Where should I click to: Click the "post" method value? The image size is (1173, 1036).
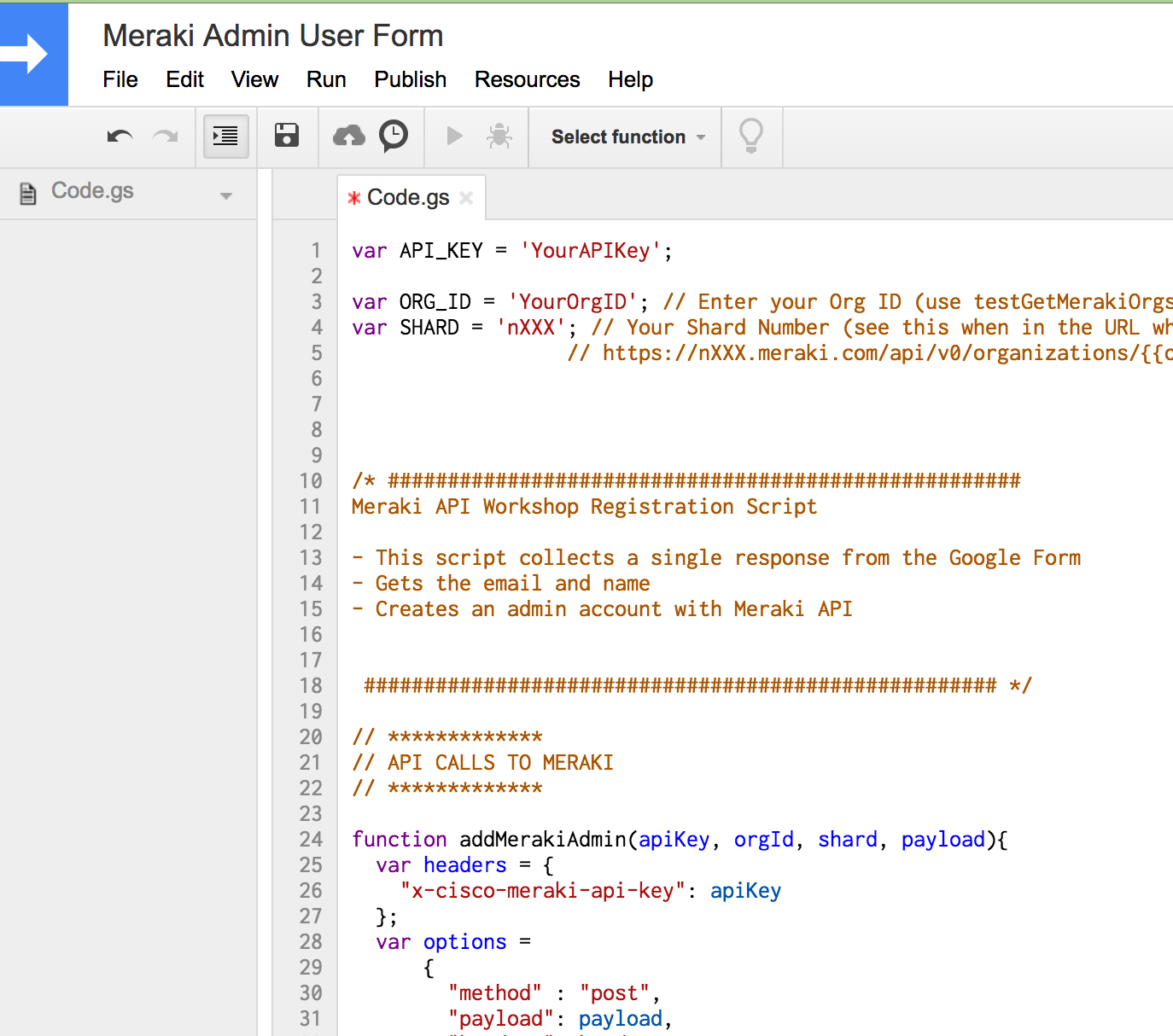615,993
